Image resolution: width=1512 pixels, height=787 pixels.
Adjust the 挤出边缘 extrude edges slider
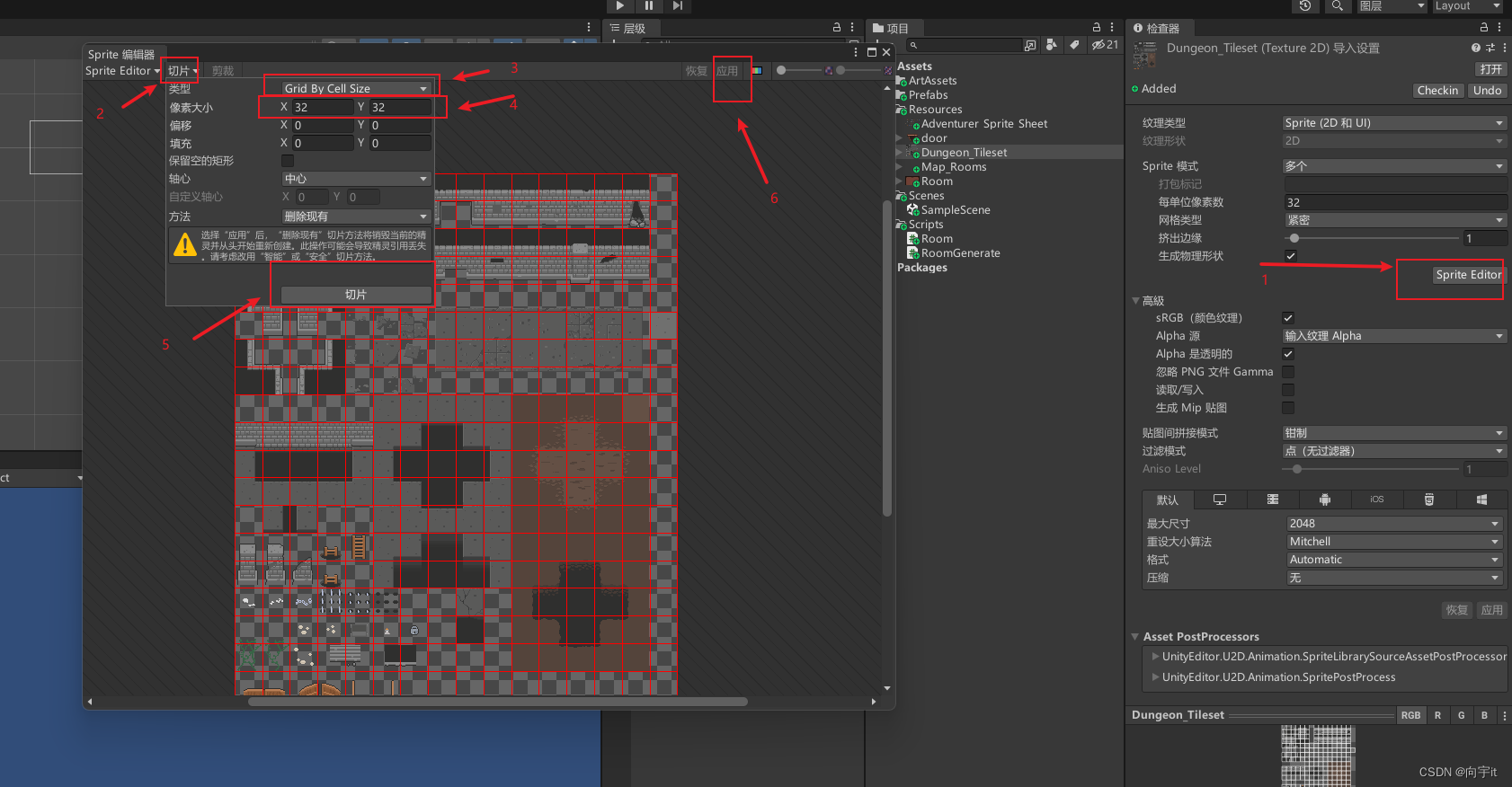(1372, 238)
